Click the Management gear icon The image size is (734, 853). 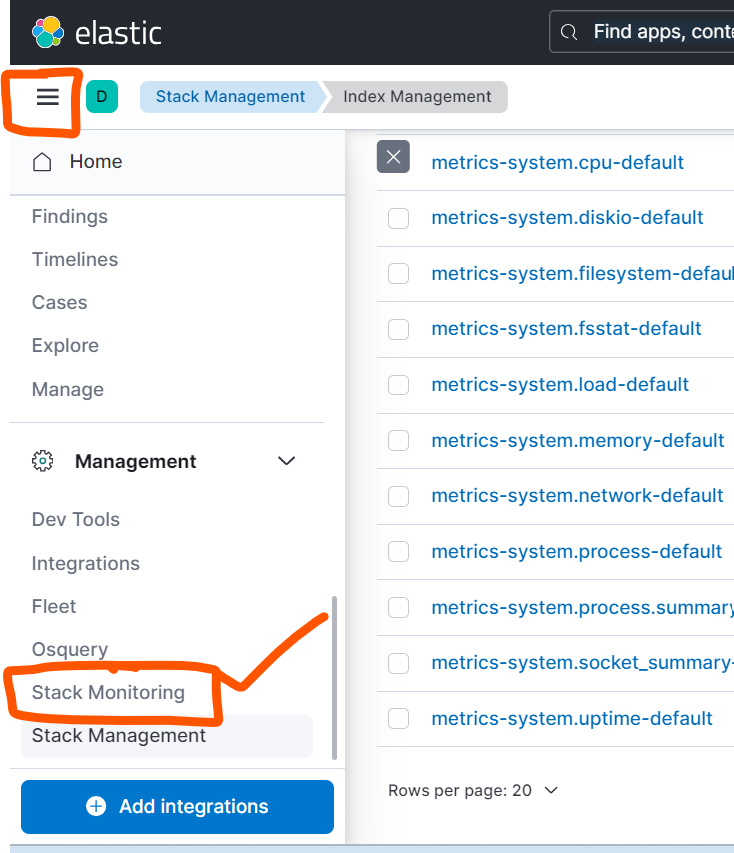(x=42, y=461)
